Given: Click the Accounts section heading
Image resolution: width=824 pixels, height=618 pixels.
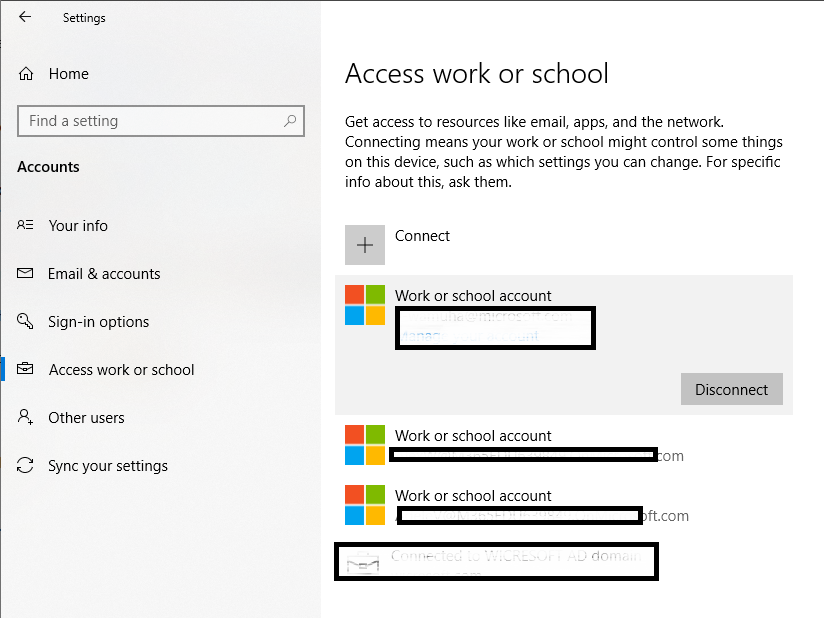Looking at the screenshot, I should pos(48,167).
